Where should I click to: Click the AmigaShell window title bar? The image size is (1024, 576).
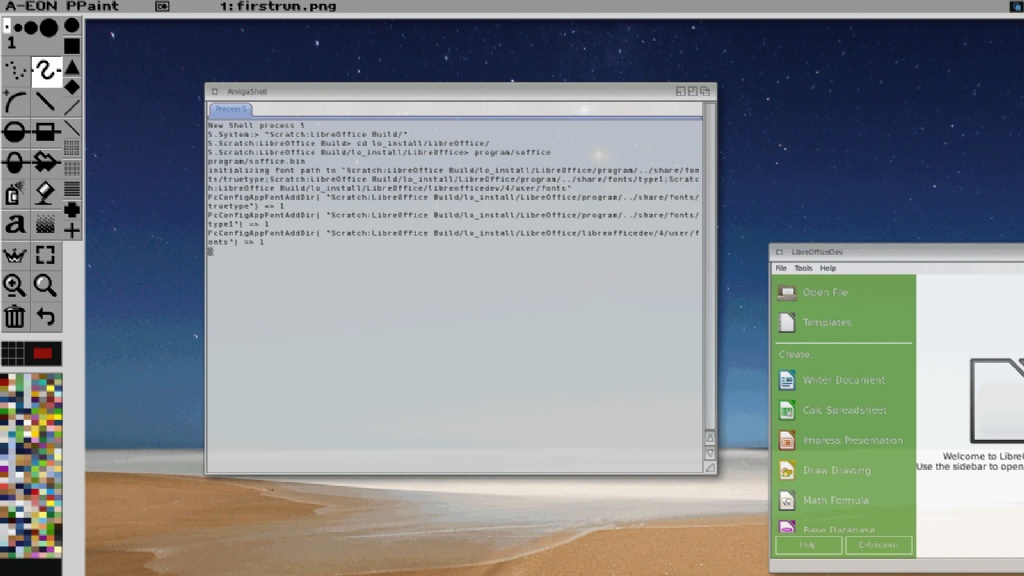[461, 91]
